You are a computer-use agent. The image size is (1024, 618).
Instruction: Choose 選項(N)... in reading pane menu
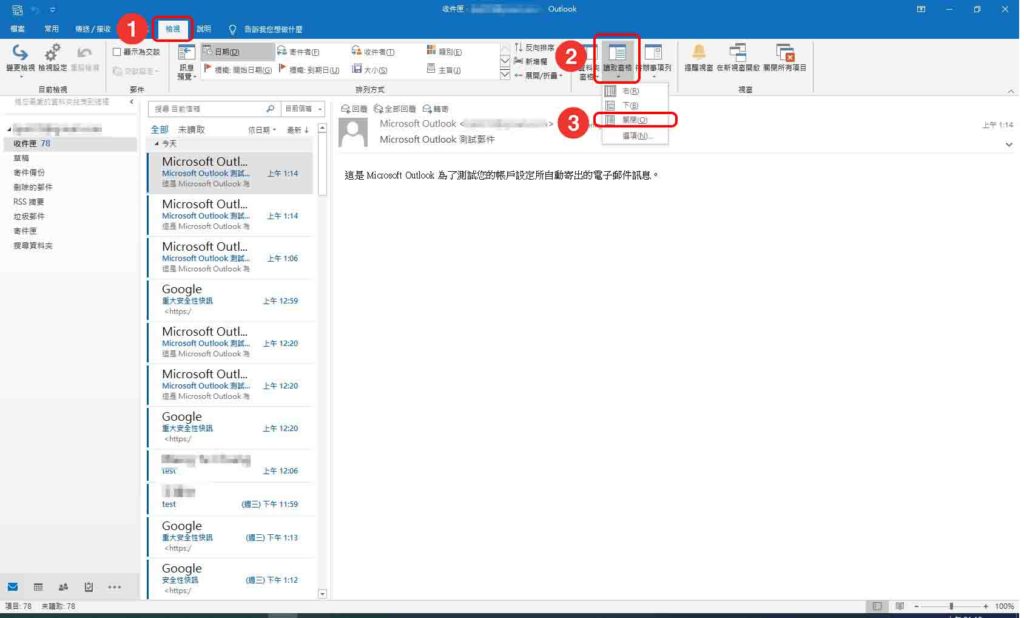click(x=635, y=136)
